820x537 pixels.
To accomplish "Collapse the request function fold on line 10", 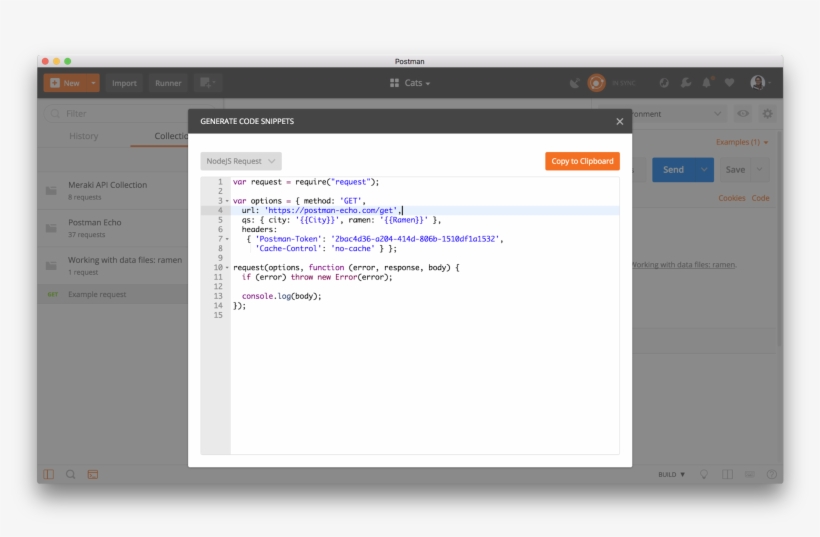I will [x=228, y=268].
